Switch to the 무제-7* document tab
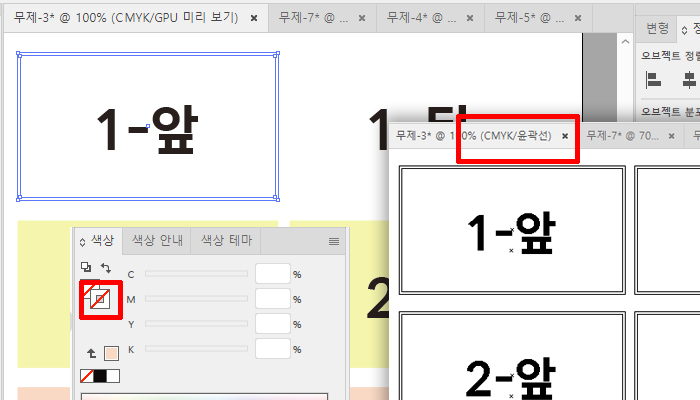Image resolution: width=700 pixels, height=400 pixels. [x=313, y=18]
